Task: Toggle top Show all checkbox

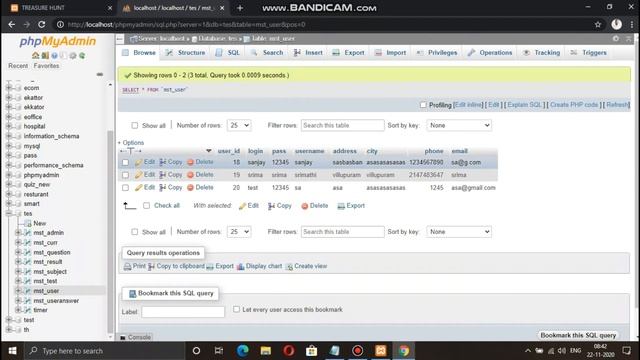Action: [135, 125]
